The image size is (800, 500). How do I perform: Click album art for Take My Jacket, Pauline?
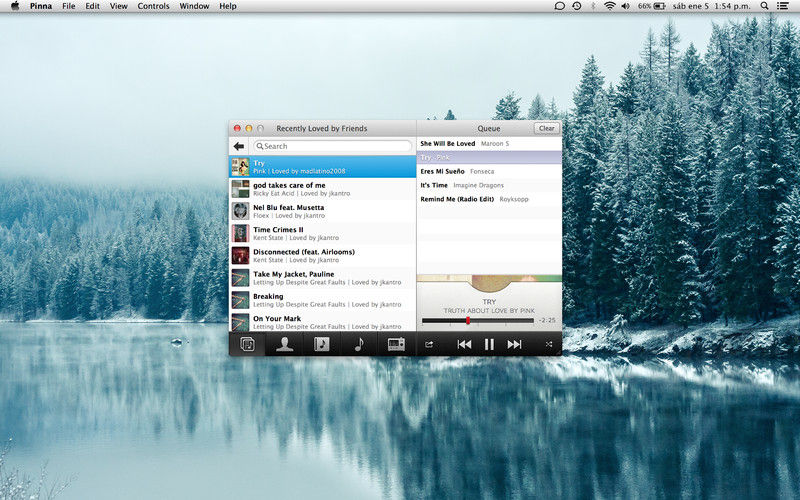click(240, 278)
